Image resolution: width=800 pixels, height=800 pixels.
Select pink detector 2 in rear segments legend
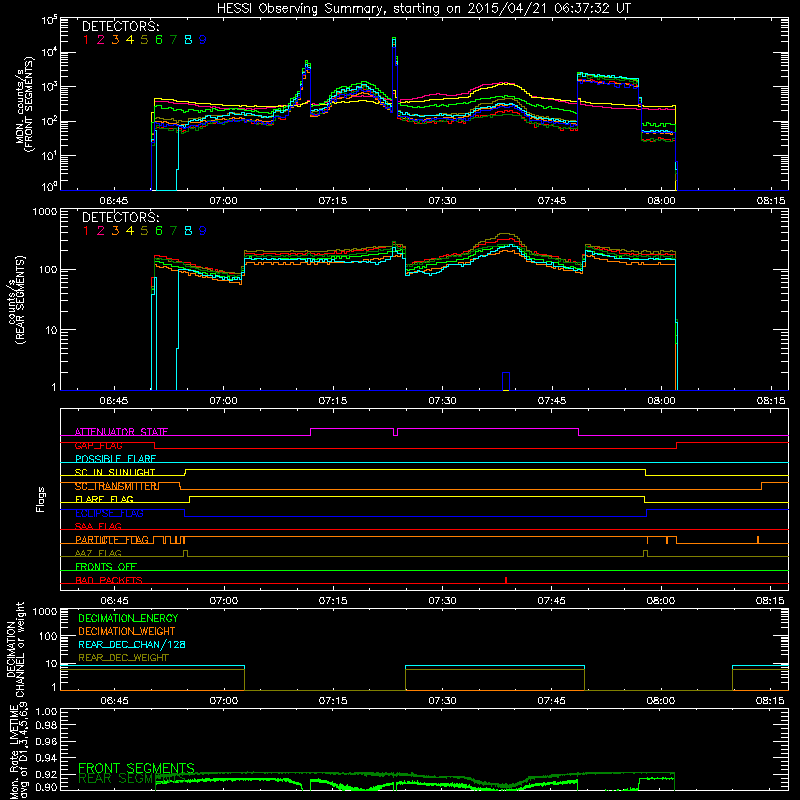click(101, 231)
